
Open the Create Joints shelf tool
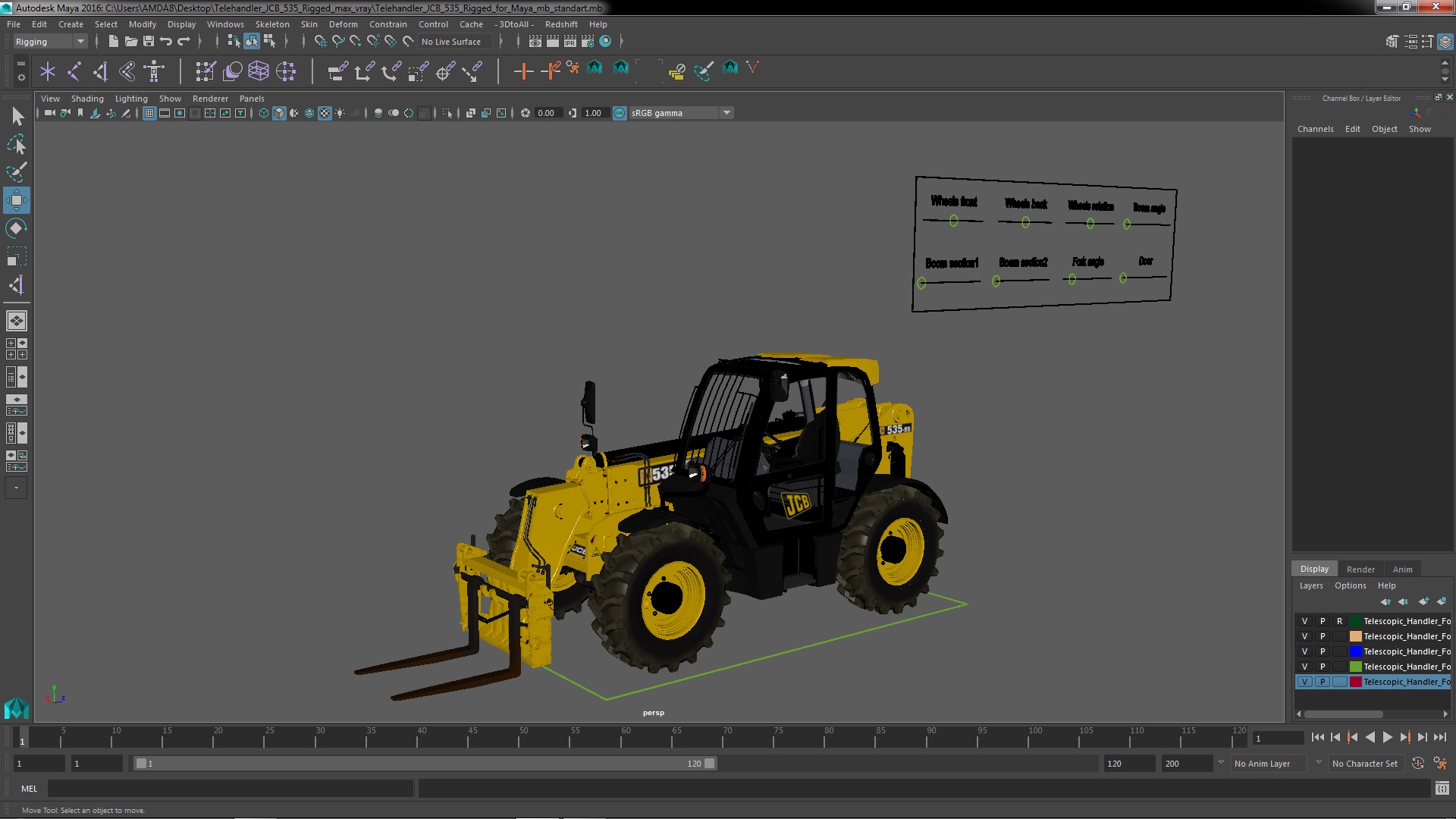click(x=74, y=71)
